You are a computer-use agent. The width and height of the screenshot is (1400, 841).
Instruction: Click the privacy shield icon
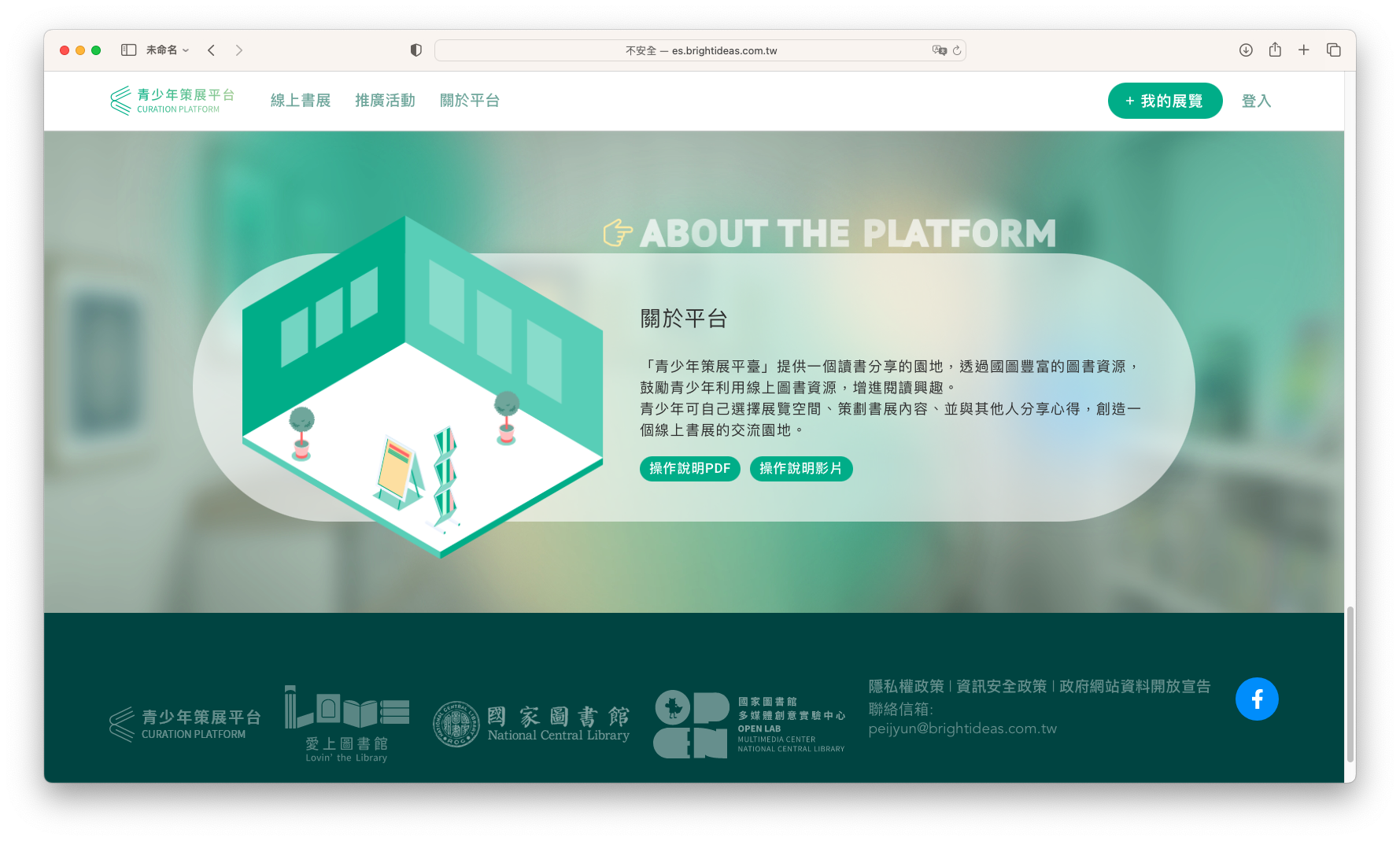pos(416,50)
